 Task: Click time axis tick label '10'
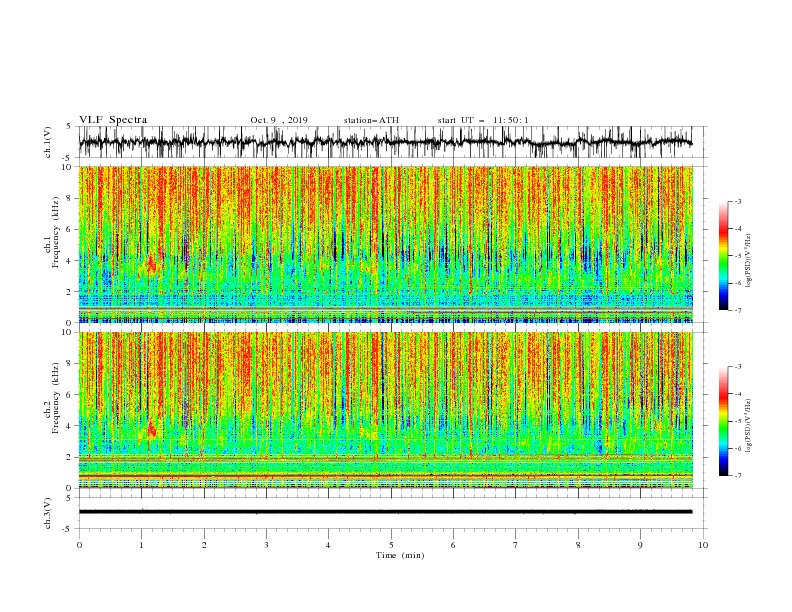pyautogui.click(x=703, y=545)
